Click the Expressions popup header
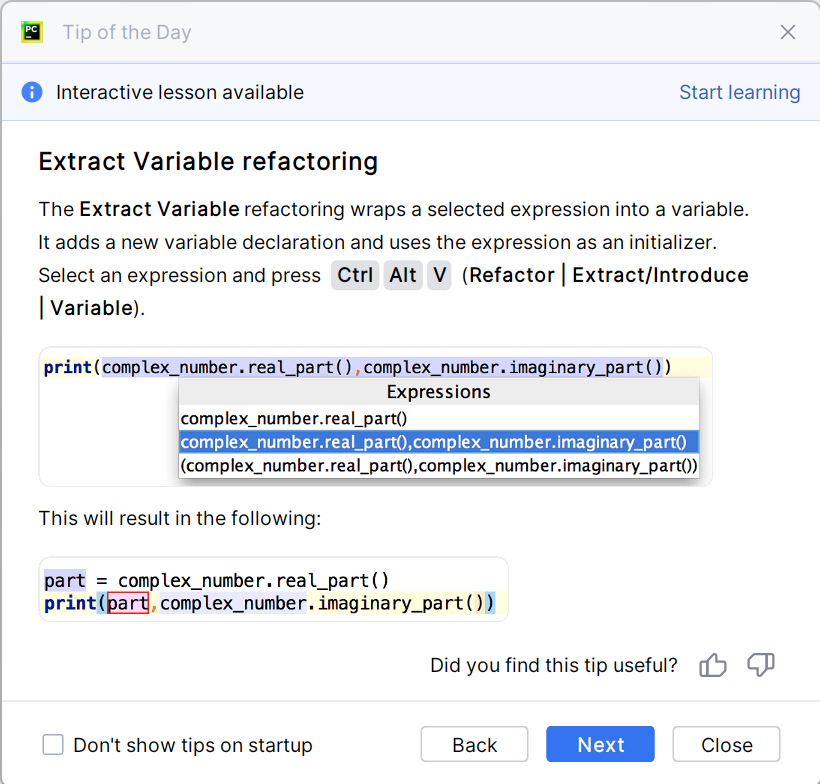The height and width of the screenshot is (784, 820). 438,392
